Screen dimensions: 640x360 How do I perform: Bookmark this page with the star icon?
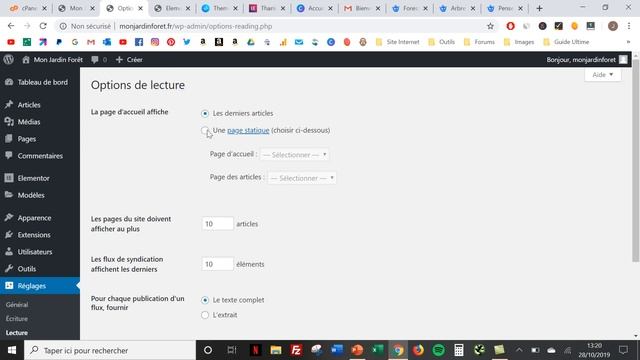tap(490, 26)
